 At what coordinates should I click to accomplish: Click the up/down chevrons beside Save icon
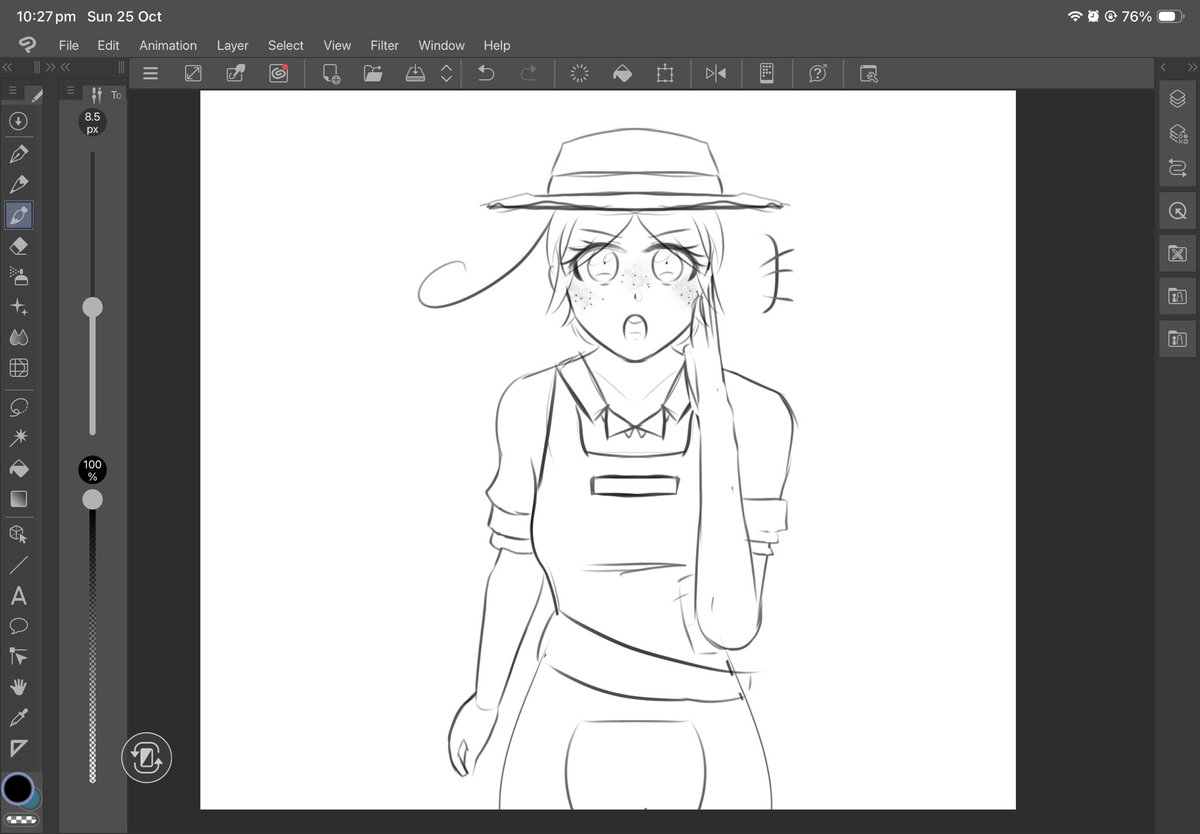pos(446,73)
